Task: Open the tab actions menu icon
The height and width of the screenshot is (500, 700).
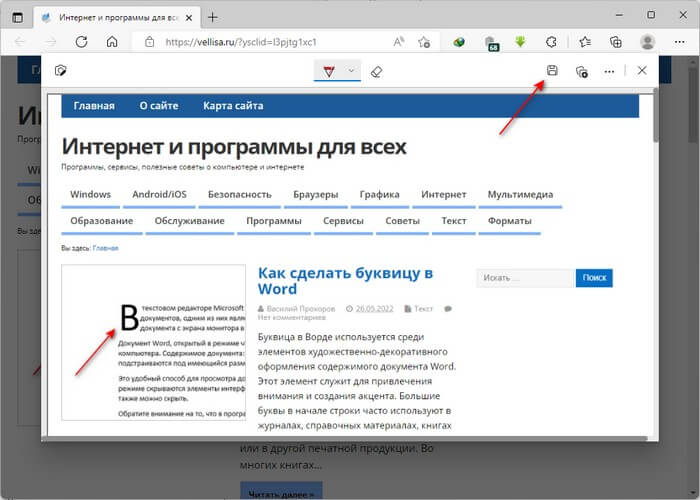Action: point(17,18)
